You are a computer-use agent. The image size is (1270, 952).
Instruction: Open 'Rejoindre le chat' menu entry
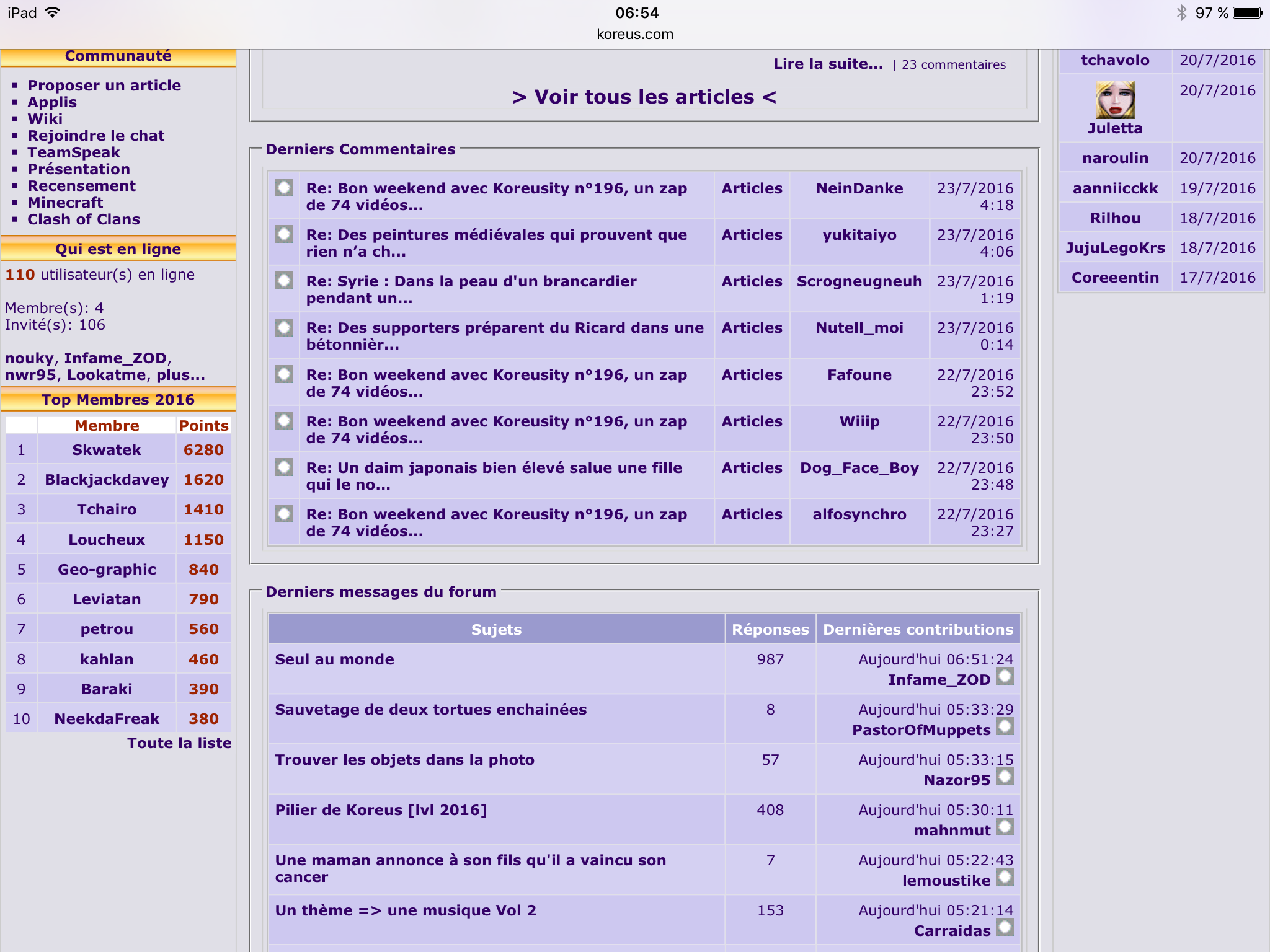click(x=96, y=136)
